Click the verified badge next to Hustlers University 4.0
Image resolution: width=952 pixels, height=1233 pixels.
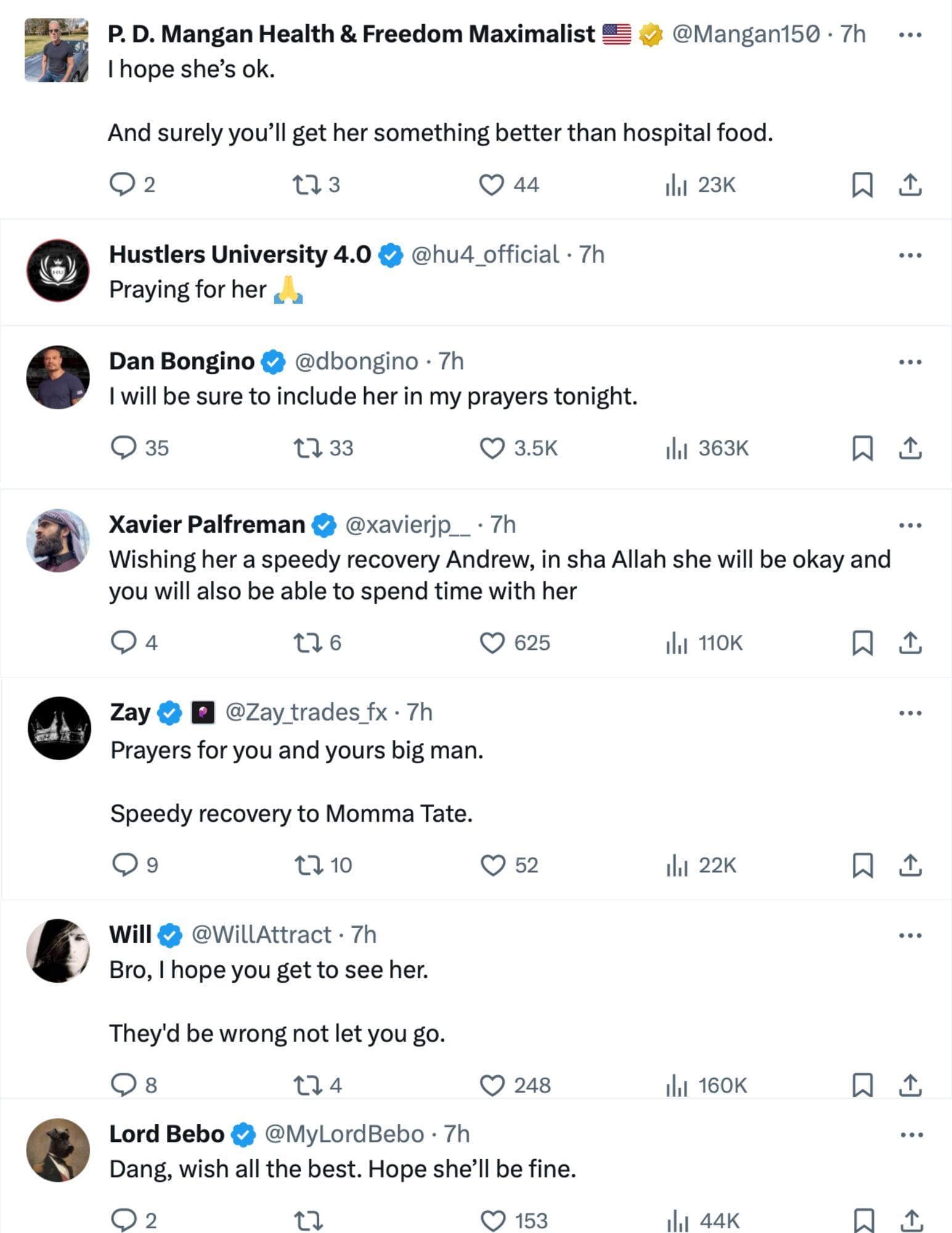[391, 253]
